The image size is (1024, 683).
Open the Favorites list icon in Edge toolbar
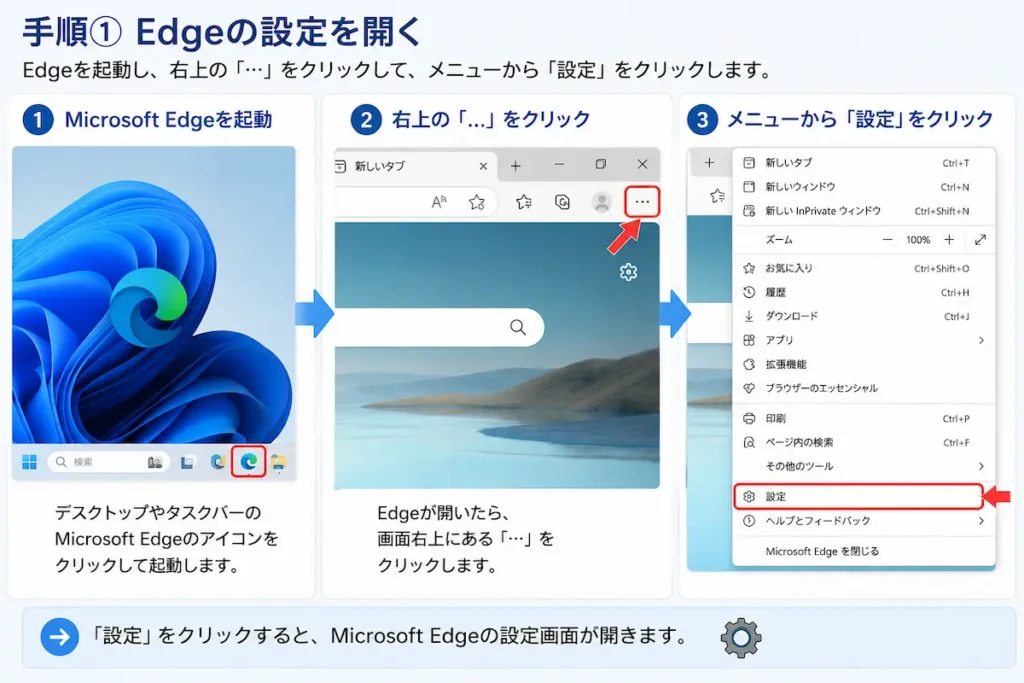pos(524,202)
